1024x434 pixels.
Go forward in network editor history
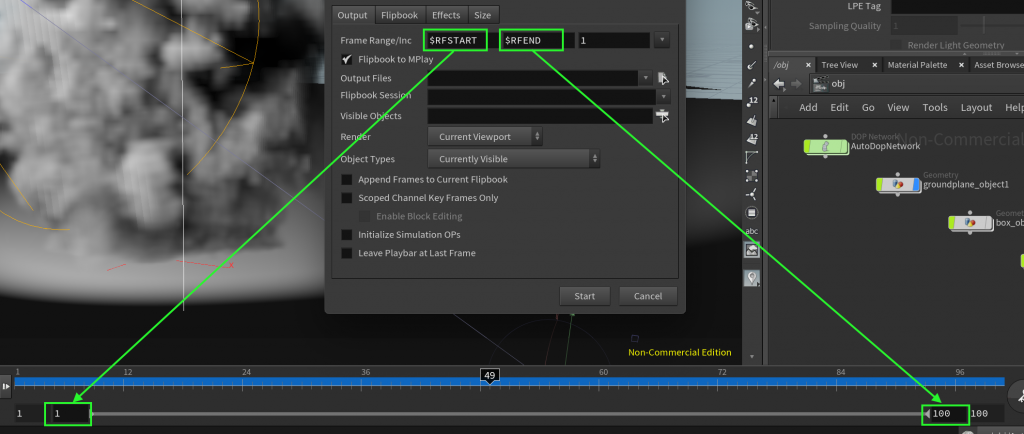pyautogui.click(x=795, y=84)
